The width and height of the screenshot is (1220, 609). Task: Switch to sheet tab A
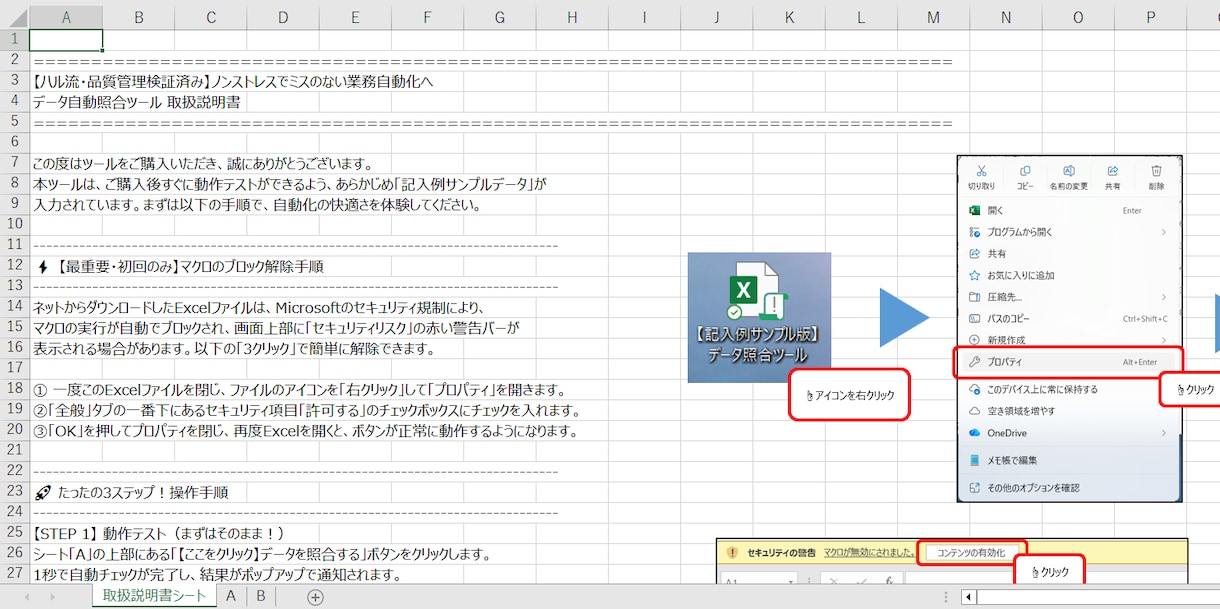(231, 596)
